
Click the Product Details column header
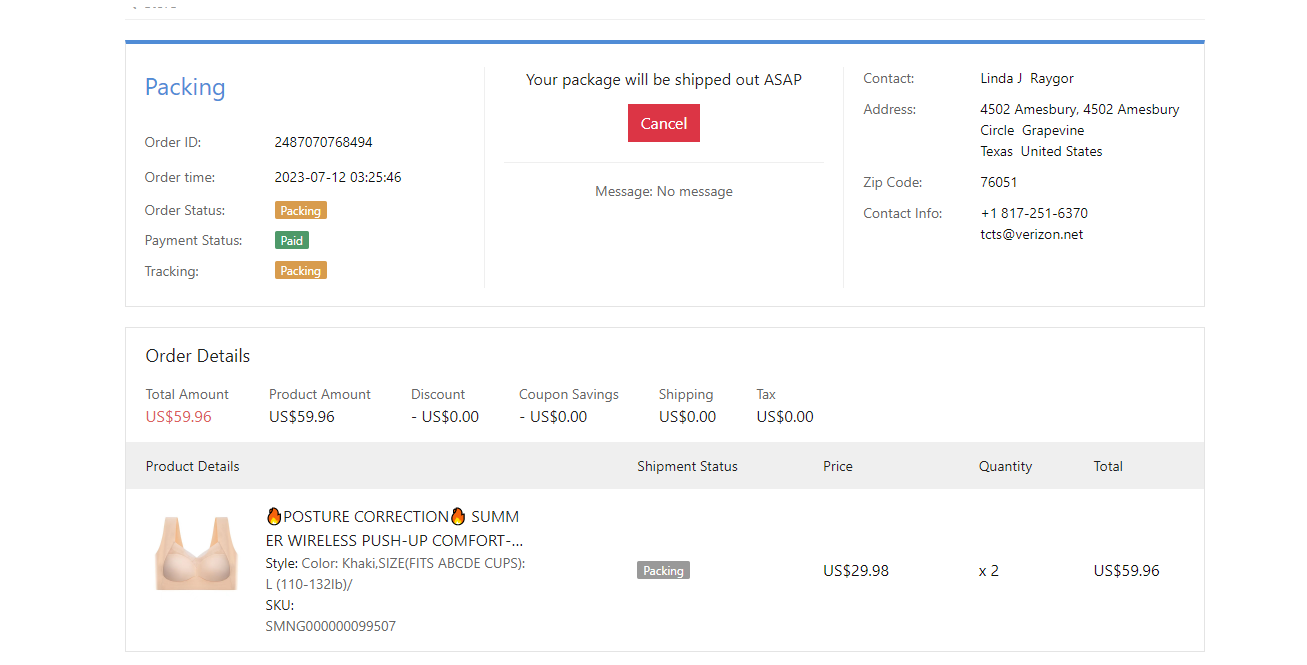click(x=192, y=466)
